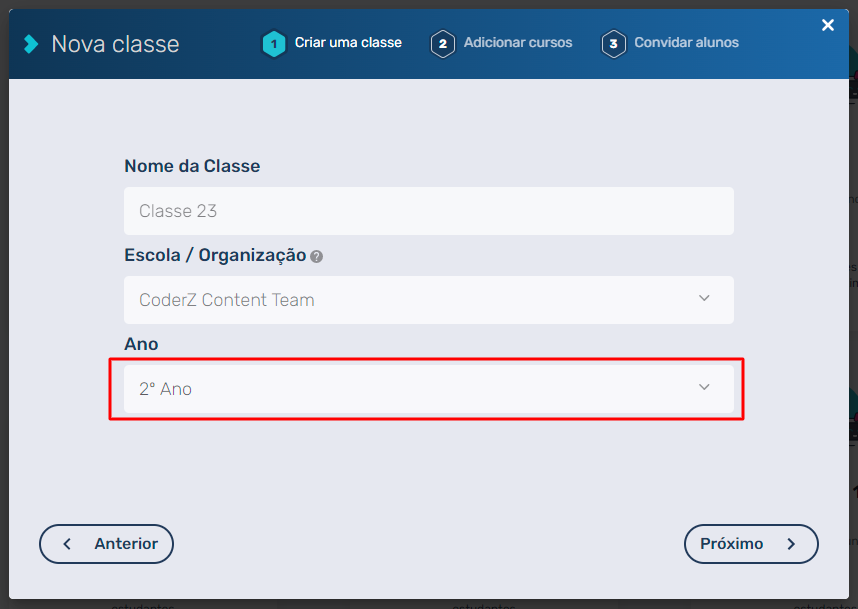Expand the Ano dropdown chevron
Image resolution: width=858 pixels, height=609 pixels.
[704, 388]
